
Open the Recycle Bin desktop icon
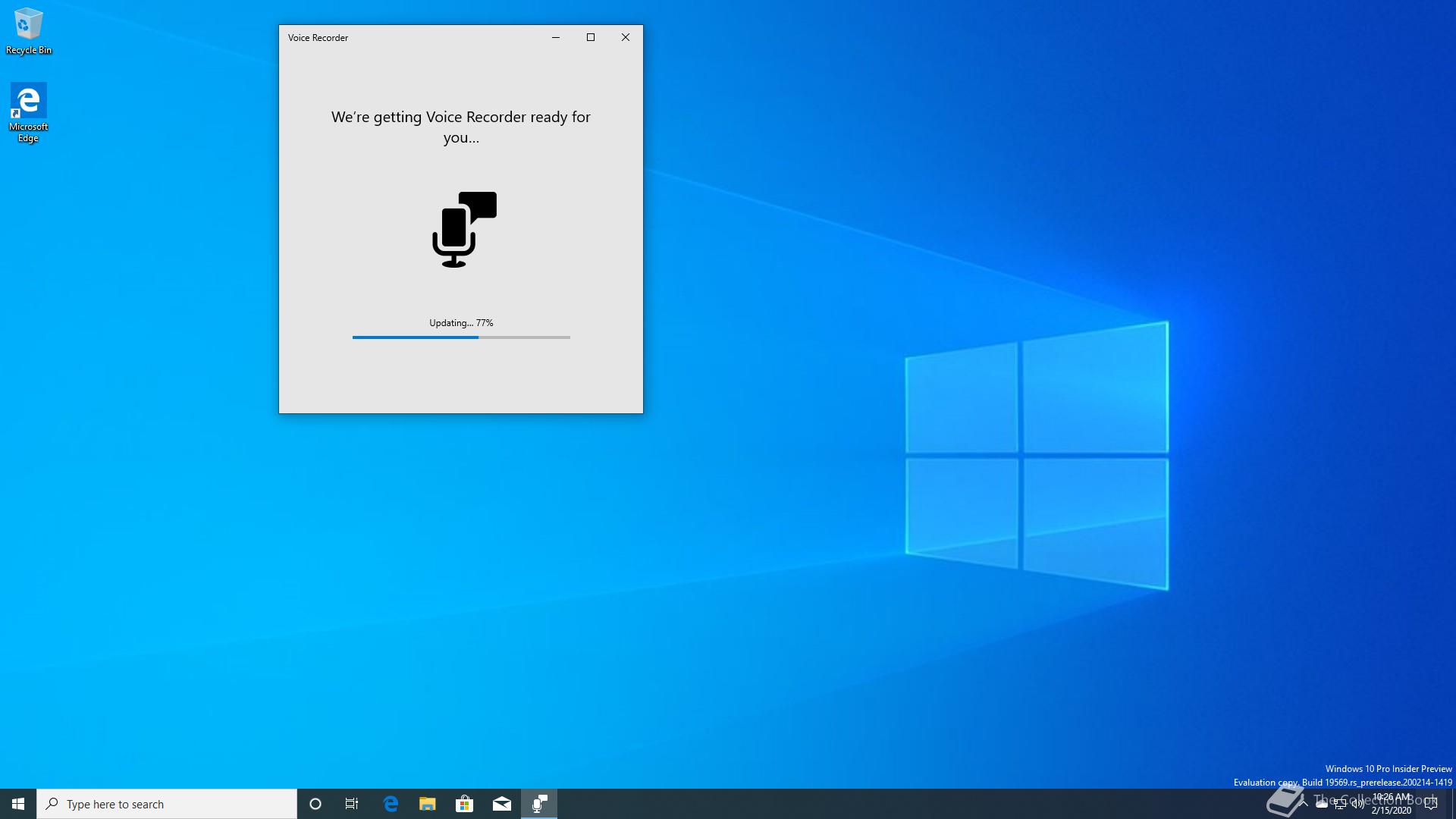click(x=29, y=31)
